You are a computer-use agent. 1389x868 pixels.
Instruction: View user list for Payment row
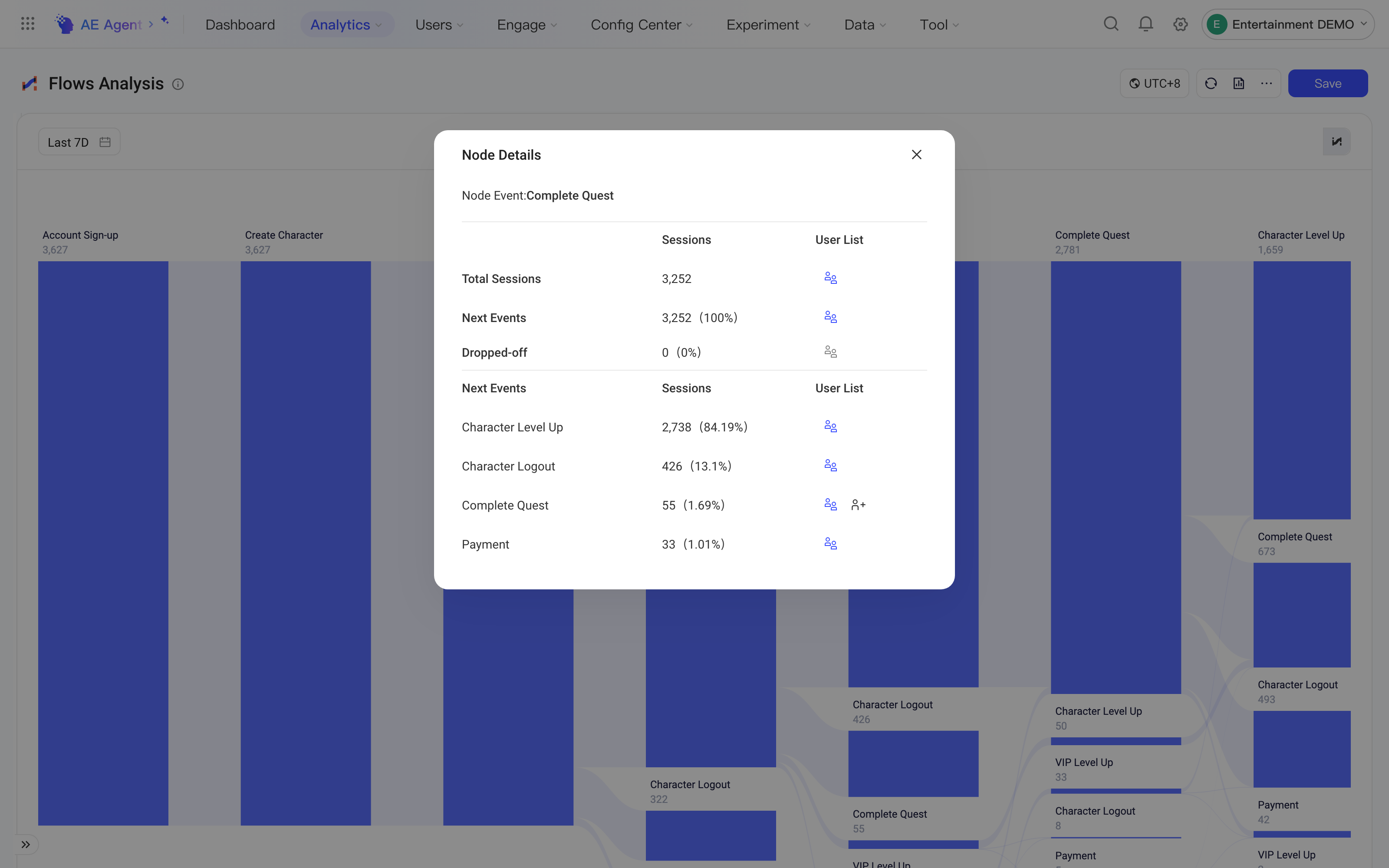tap(830, 544)
